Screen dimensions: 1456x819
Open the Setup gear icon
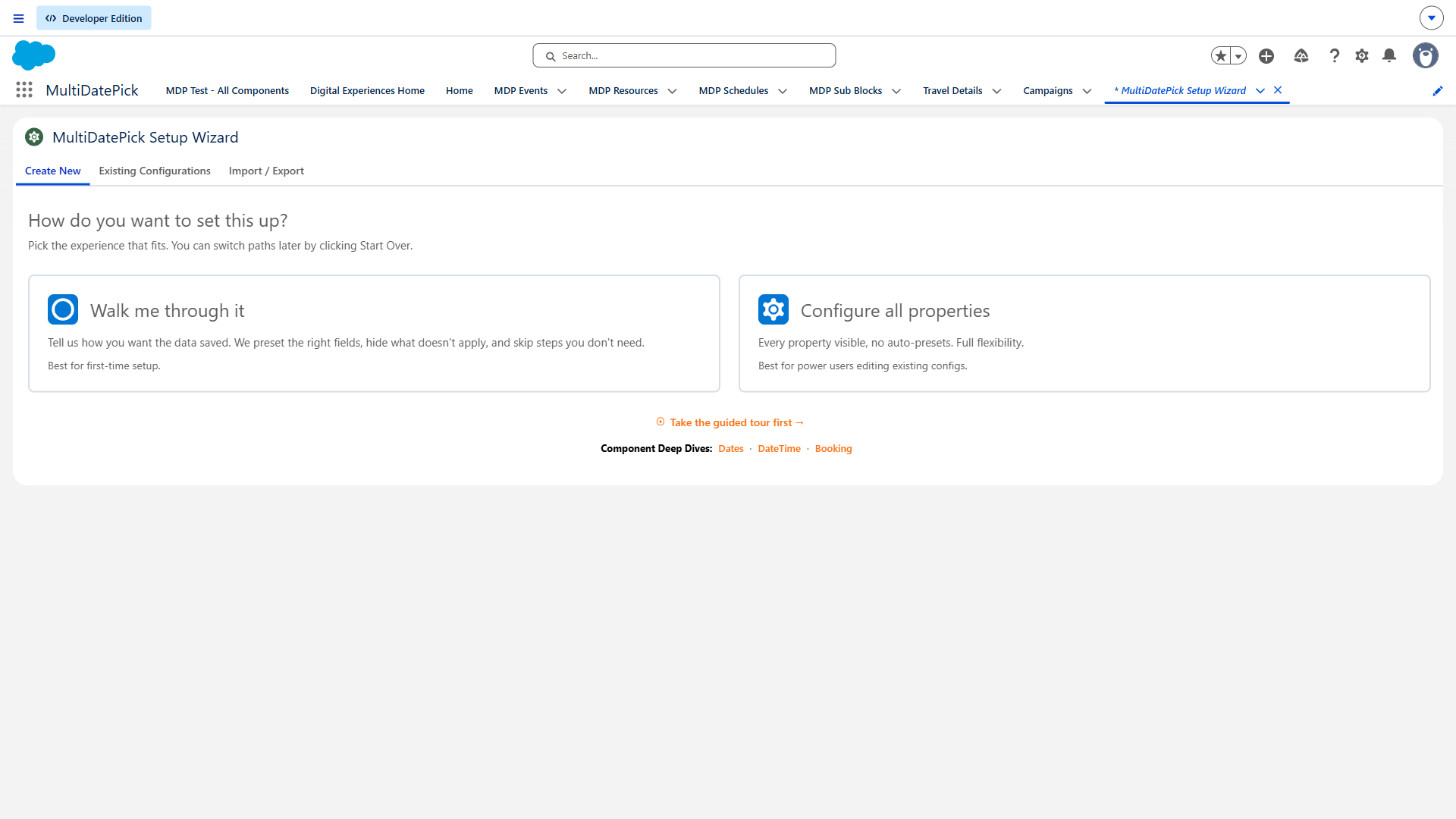1362,55
